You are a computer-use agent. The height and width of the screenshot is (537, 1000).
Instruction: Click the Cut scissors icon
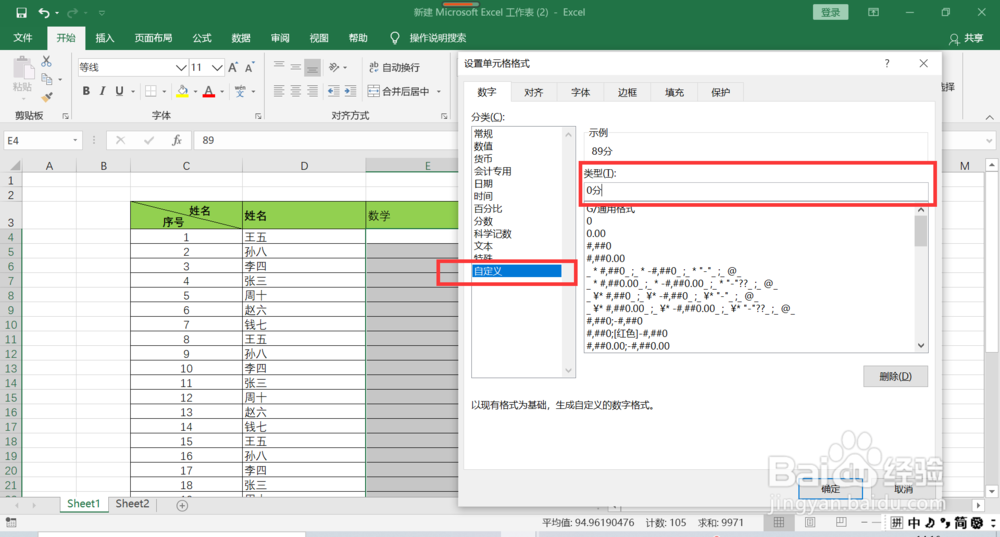click(x=46, y=61)
